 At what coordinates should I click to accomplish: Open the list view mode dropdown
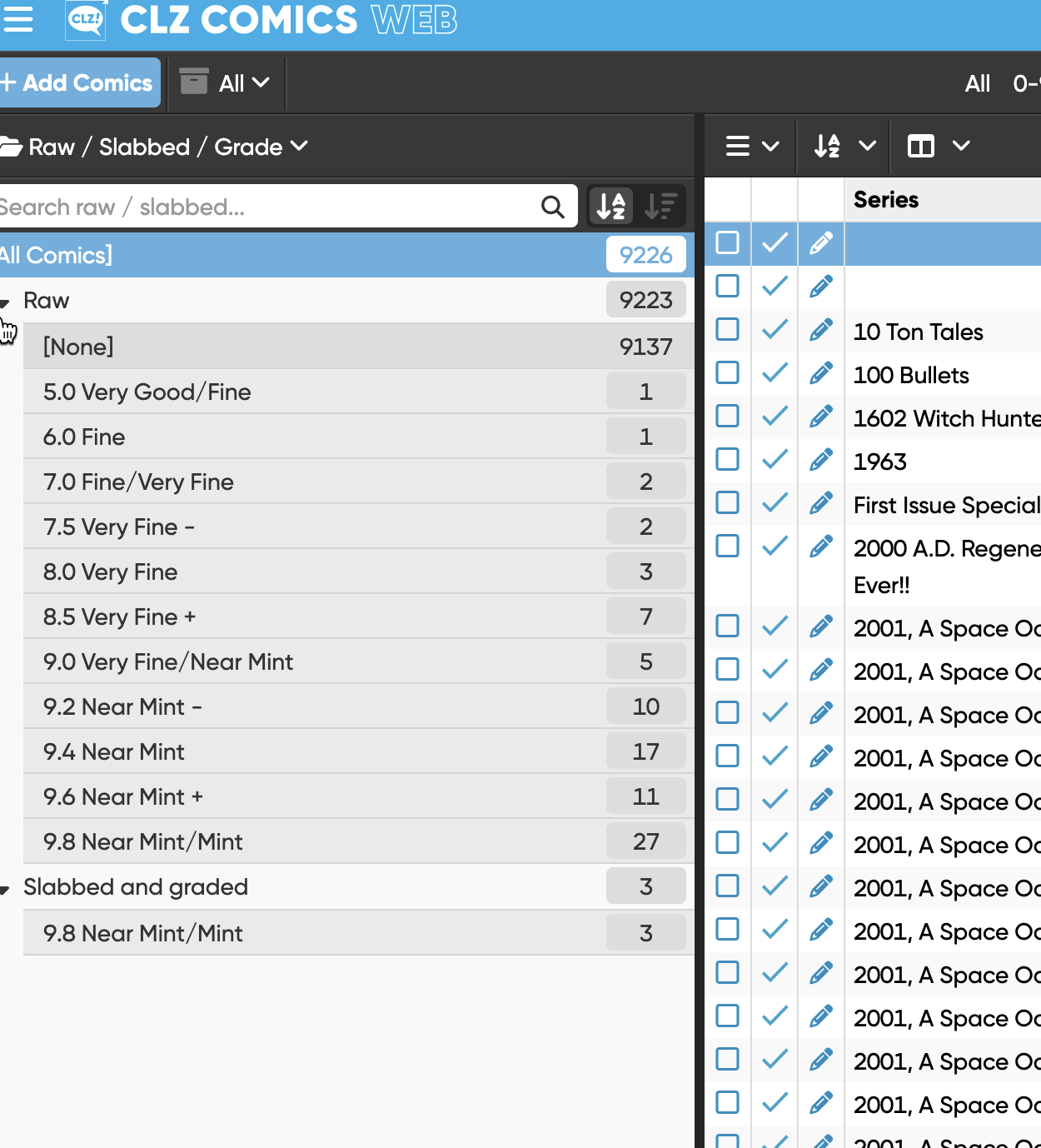point(752,147)
